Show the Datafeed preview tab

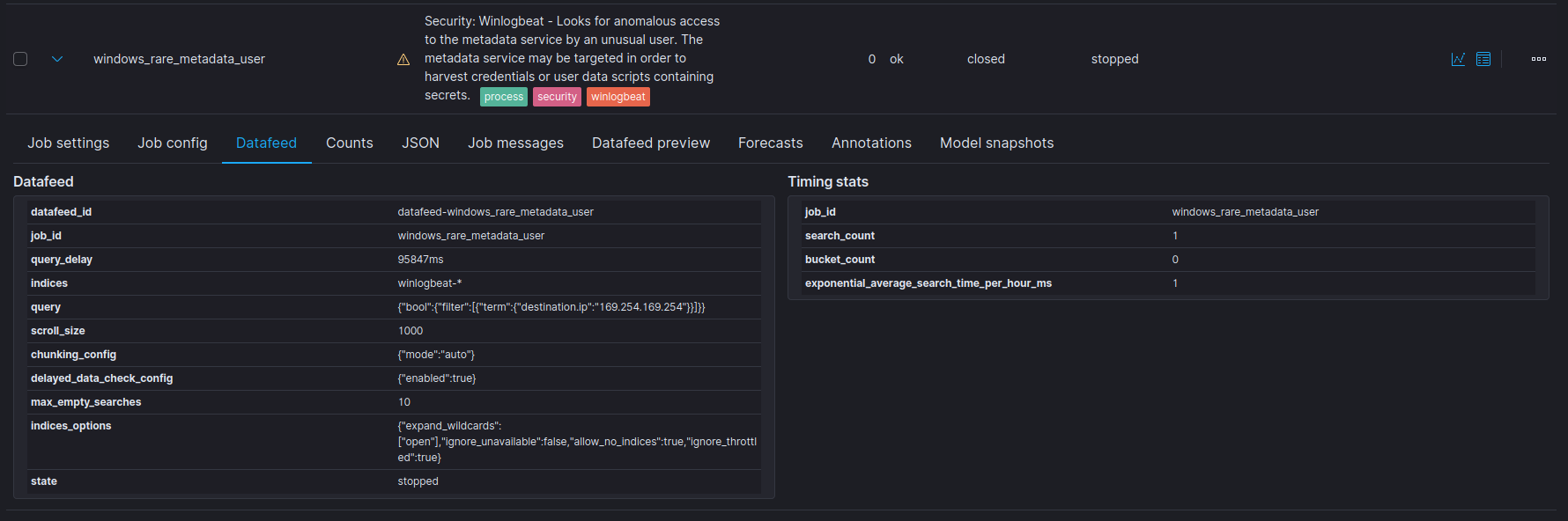click(x=651, y=143)
